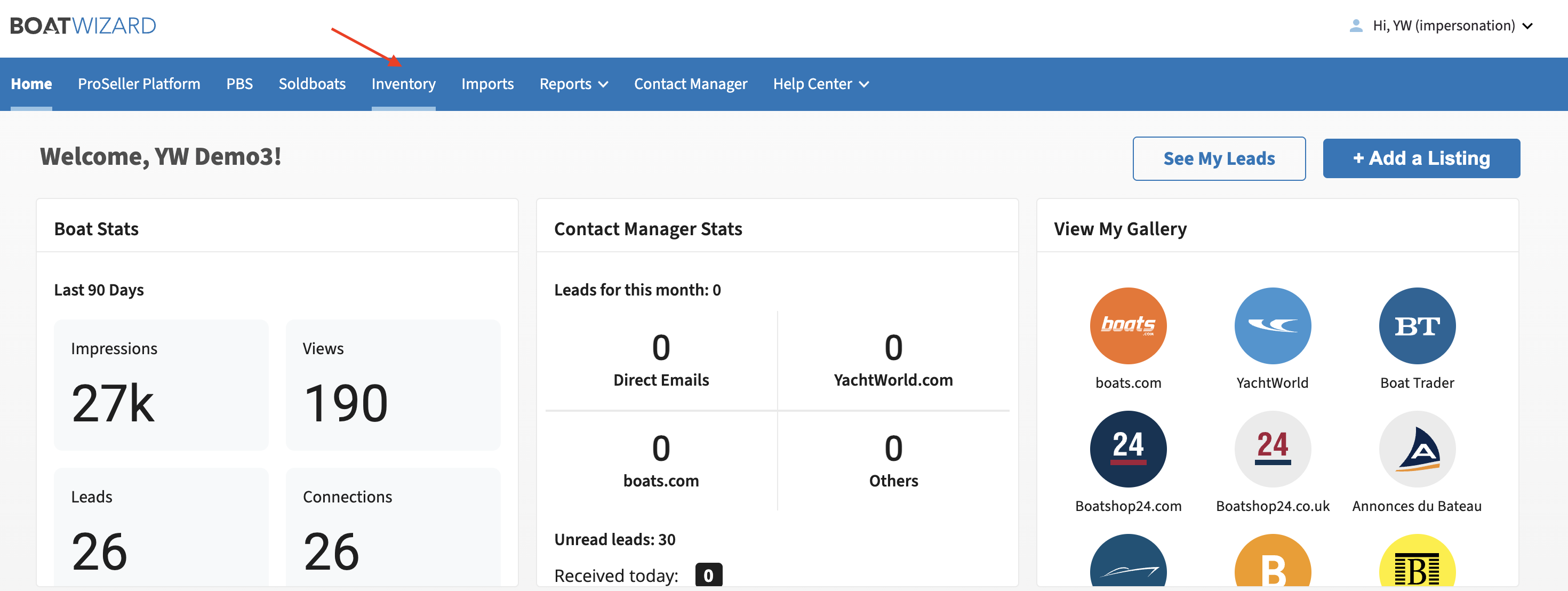This screenshot has height=591, width=1568.
Task: Open the ProSeller Platform tab
Action: click(x=139, y=84)
